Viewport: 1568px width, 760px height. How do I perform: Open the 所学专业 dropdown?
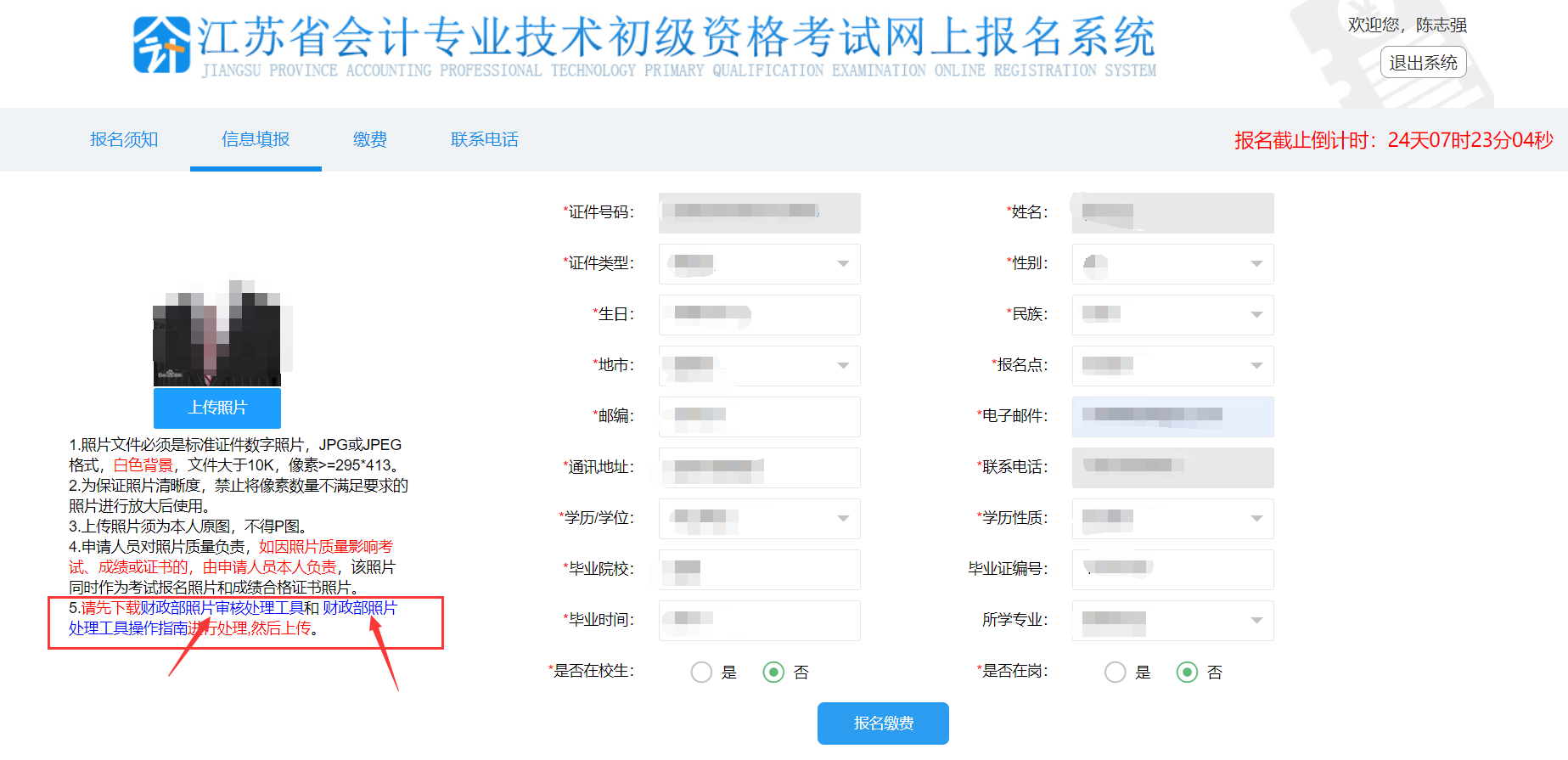(x=1172, y=621)
